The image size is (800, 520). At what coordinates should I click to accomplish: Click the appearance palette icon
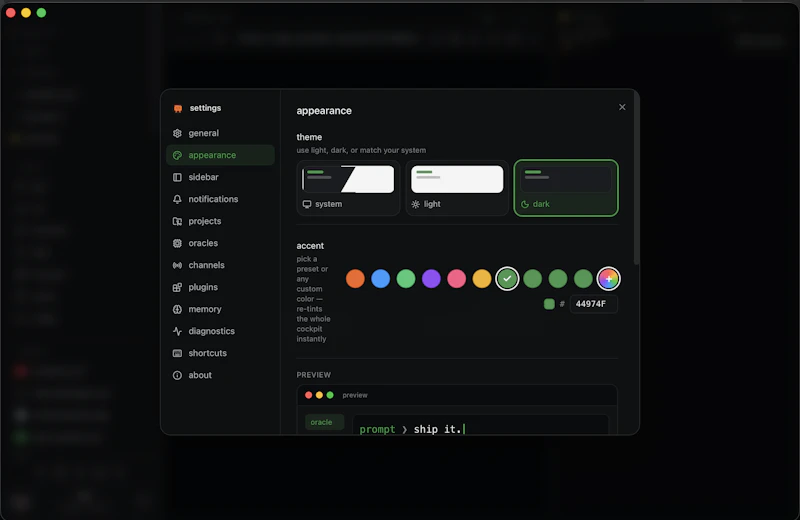pos(177,155)
